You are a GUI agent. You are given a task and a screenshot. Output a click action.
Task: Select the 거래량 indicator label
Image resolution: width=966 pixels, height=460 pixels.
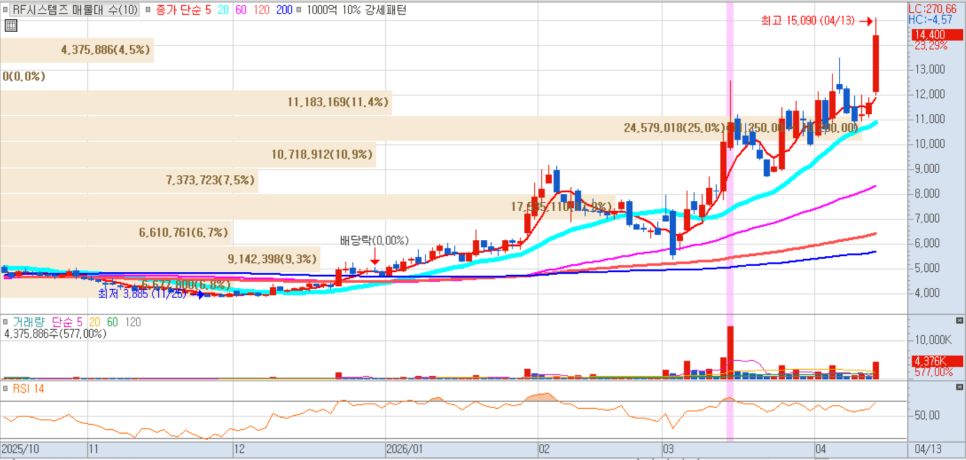28,322
